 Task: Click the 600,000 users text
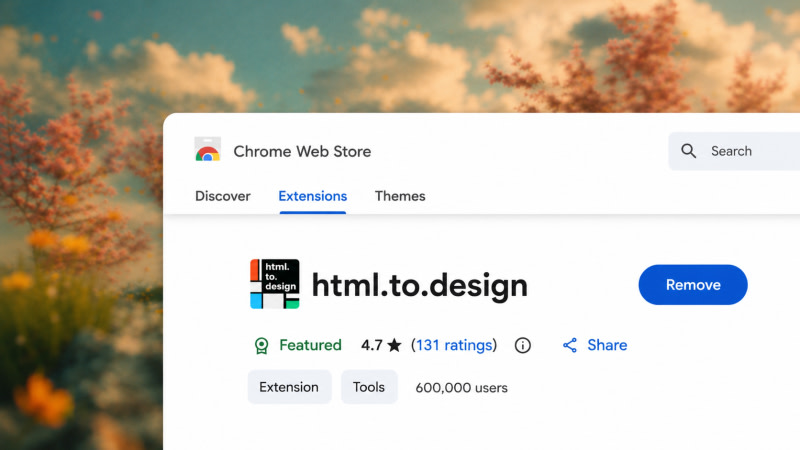point(461,388)
